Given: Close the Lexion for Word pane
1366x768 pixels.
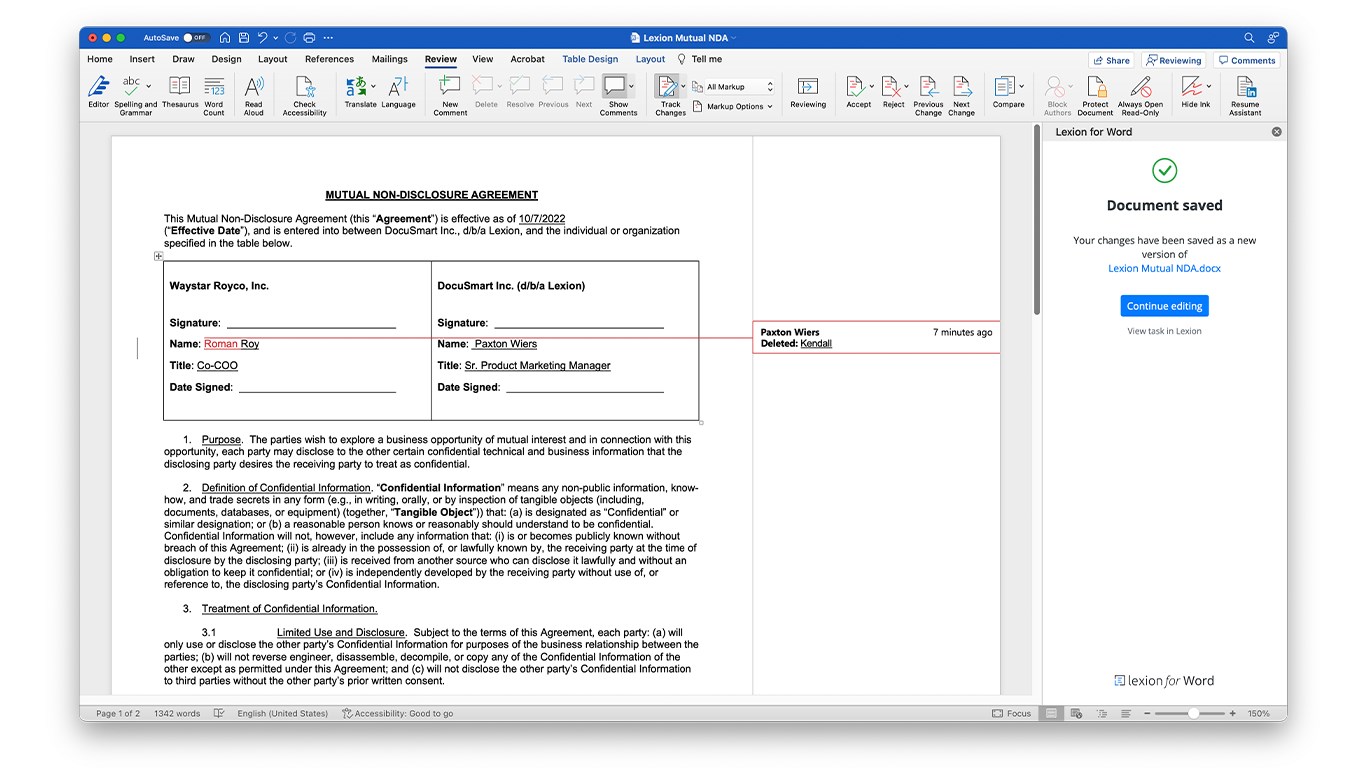Looking at the screenshot, I should click(x=1276, y=132).
